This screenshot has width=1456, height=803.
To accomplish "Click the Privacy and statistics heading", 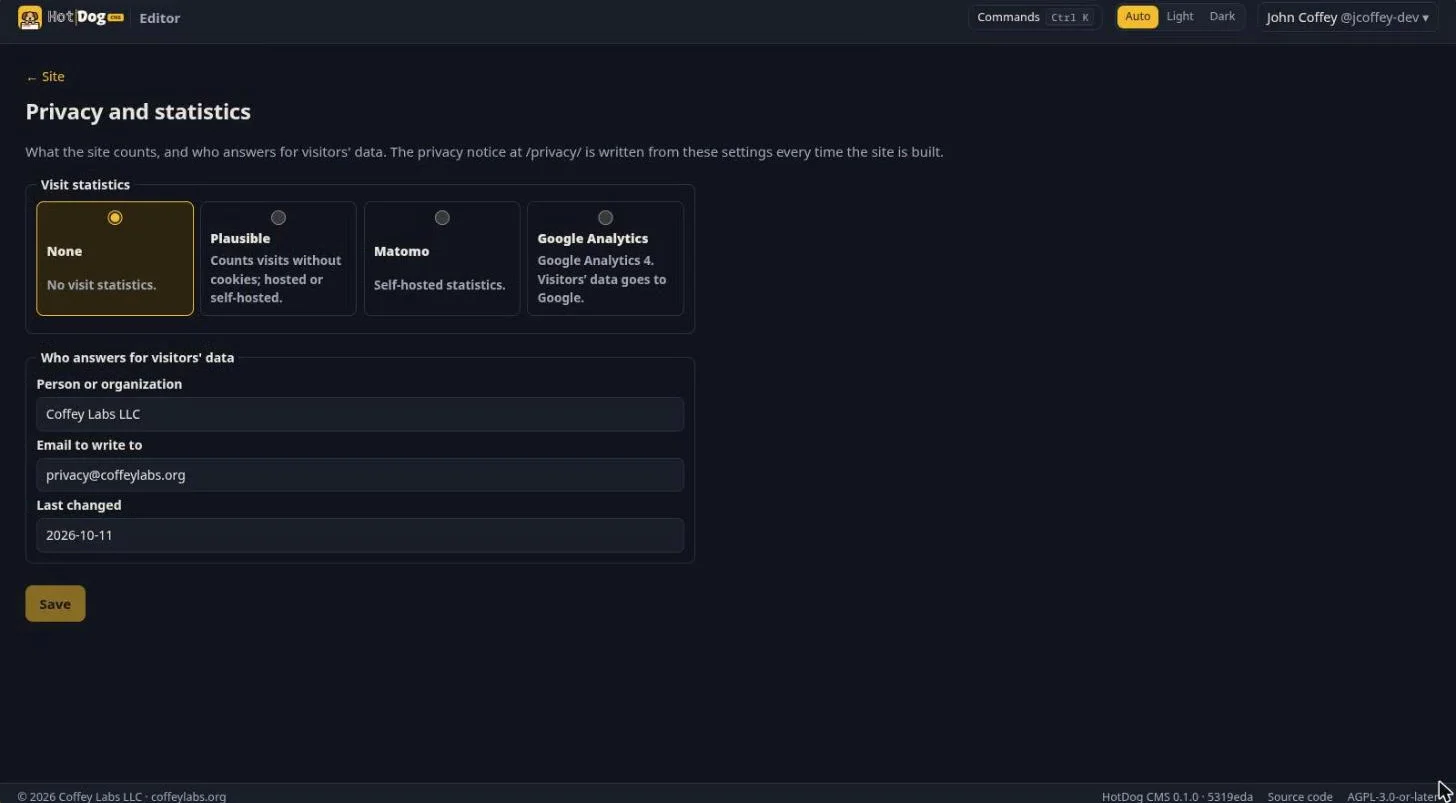I will 138,112.
